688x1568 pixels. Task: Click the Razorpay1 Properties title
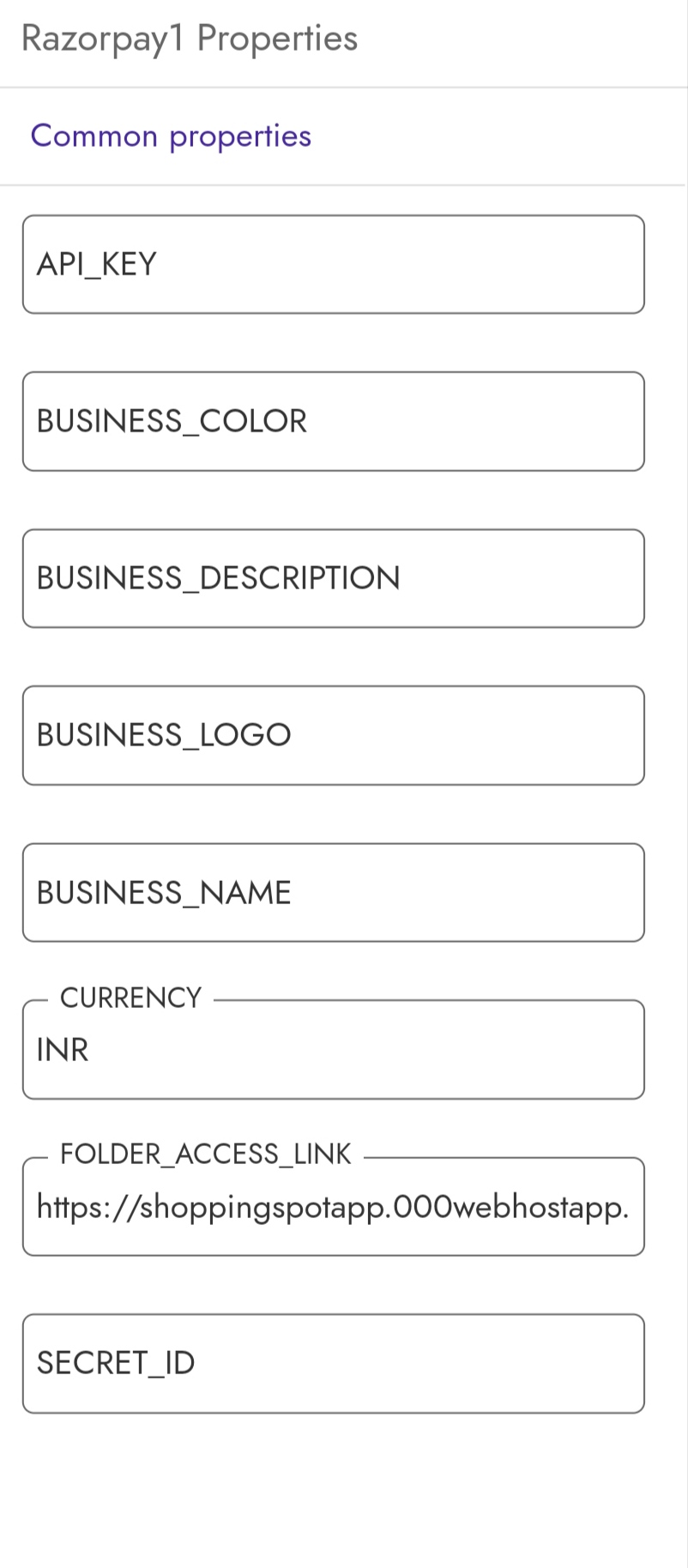point(189,39)
